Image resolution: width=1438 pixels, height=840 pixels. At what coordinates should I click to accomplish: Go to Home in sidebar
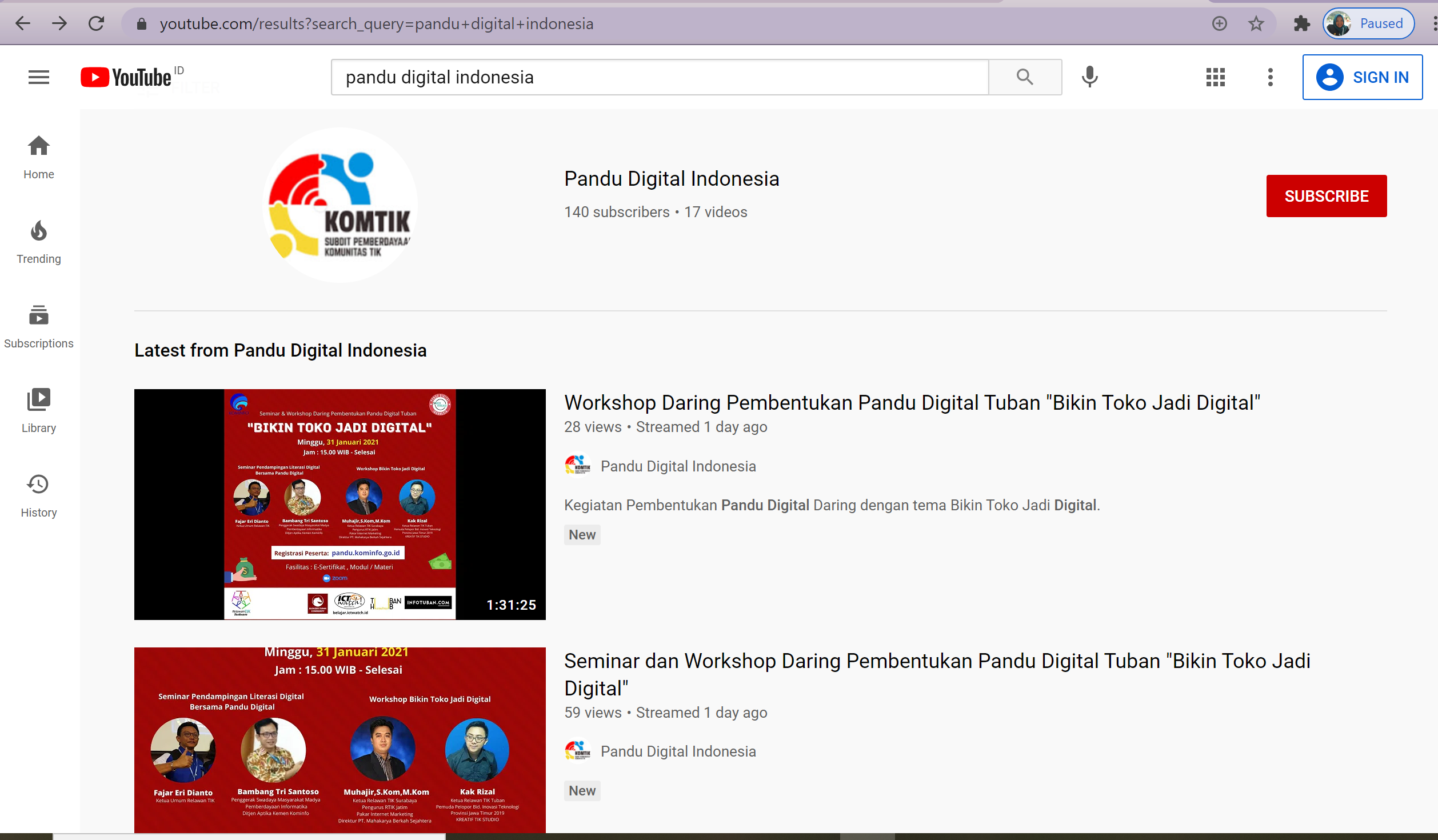click(38, 157)
